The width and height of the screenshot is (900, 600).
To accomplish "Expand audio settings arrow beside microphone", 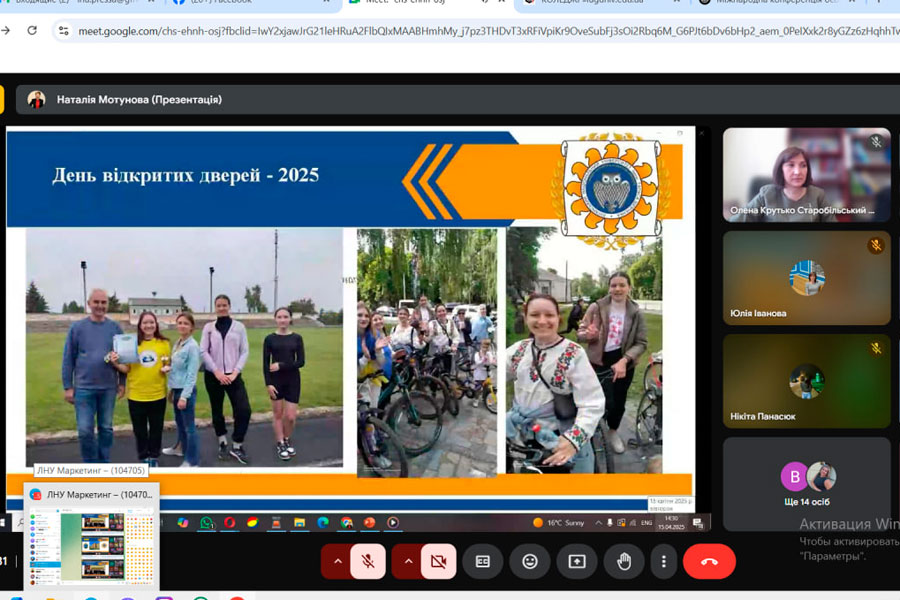I will (338, 561).
